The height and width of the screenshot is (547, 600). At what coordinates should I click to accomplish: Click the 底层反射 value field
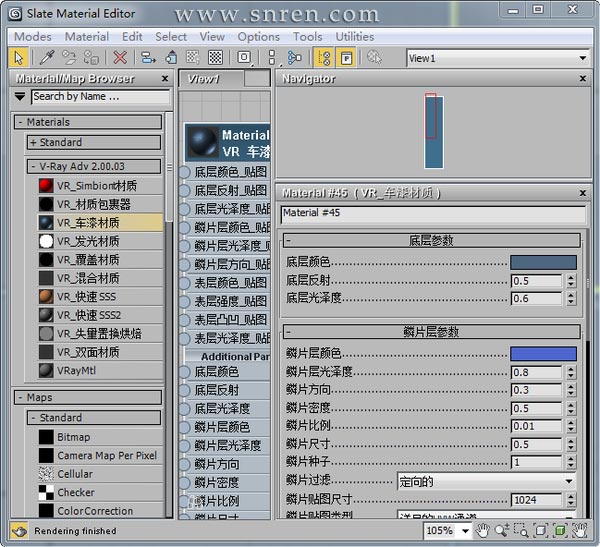536,281
